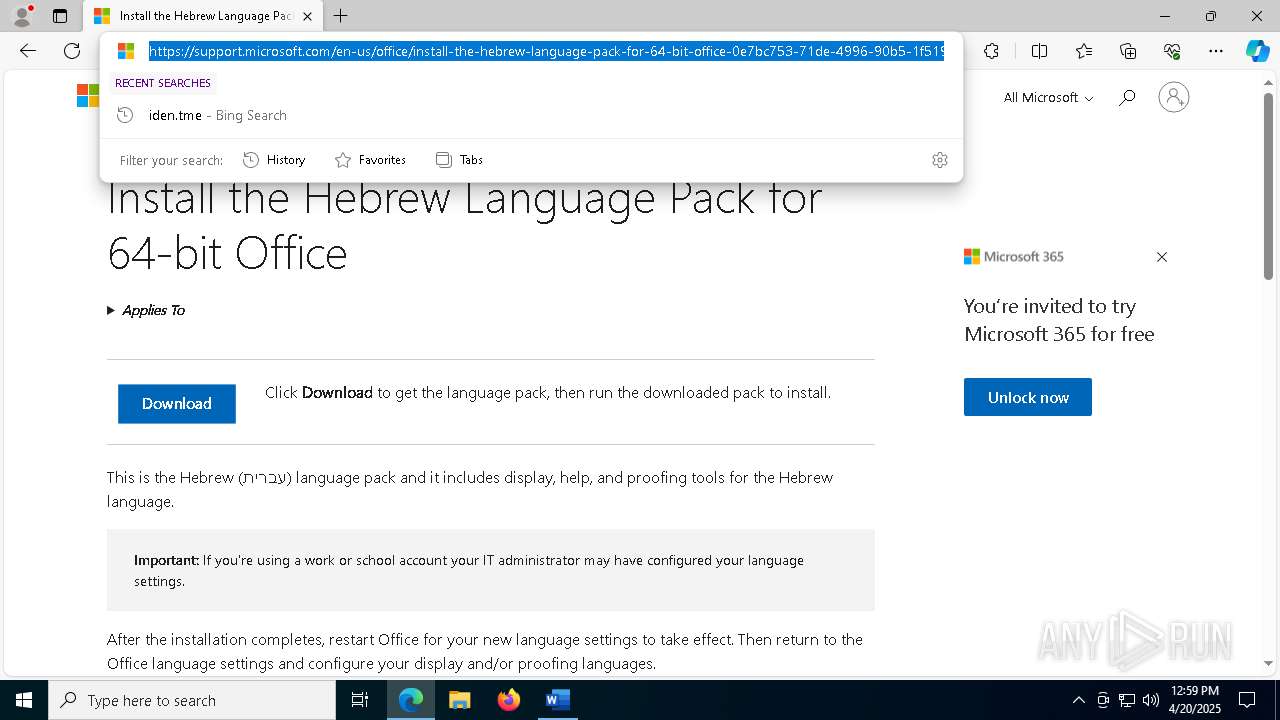This screenshot has width=1280, height=720.
Task: Open the Windows Start menu
Action: point(24,700)
